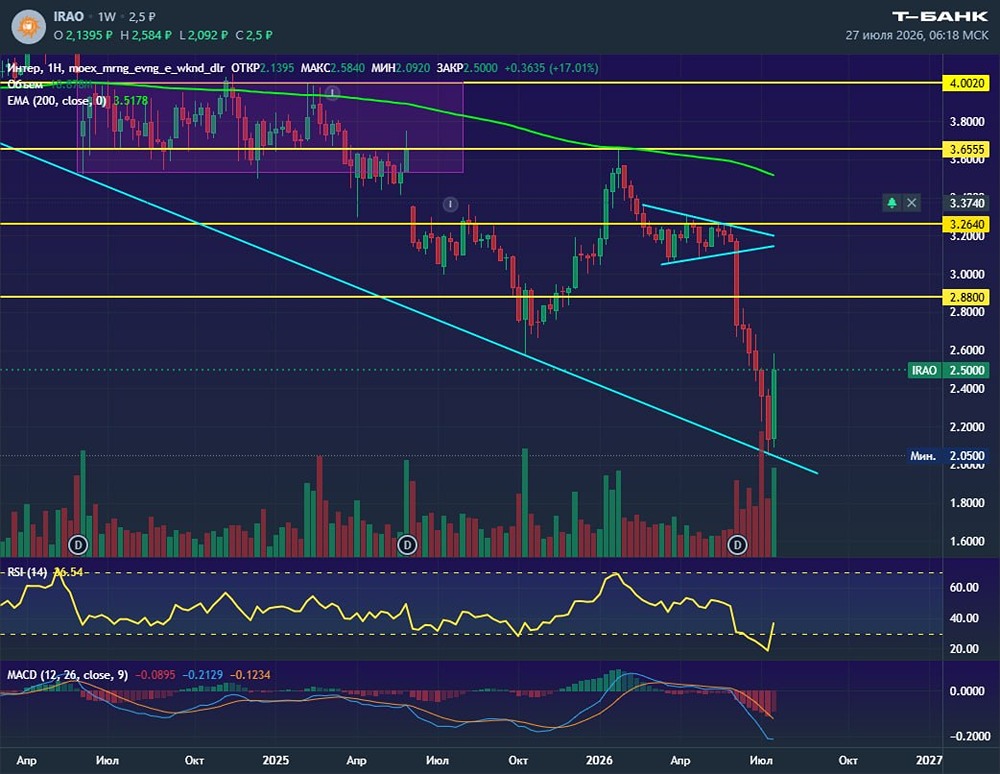Open the RSI (14) indicator legend
This screenshot has width=1000, height=774.
click(27, 572)
